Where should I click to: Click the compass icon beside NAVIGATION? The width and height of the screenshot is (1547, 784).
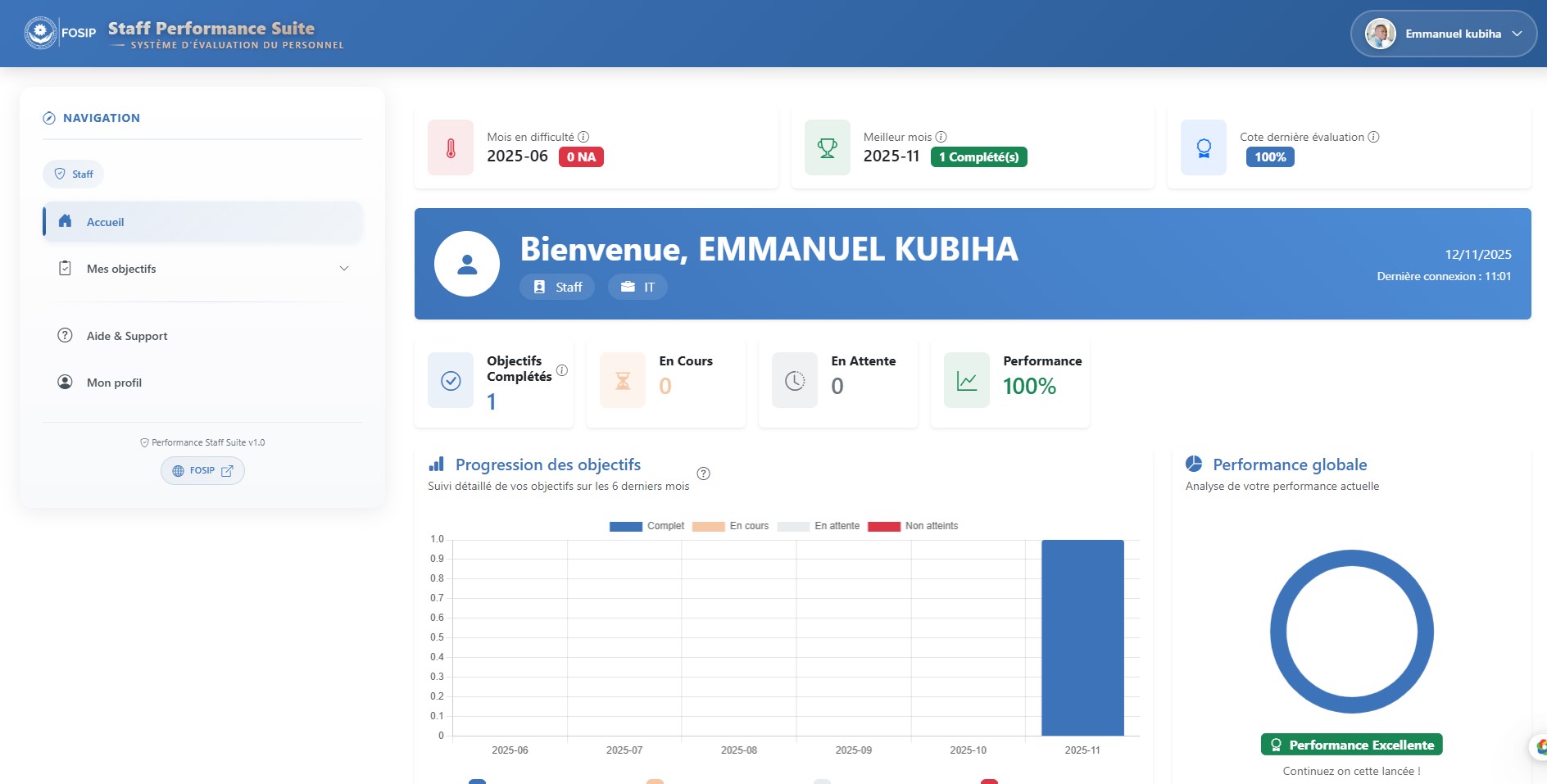coord(49,118)
